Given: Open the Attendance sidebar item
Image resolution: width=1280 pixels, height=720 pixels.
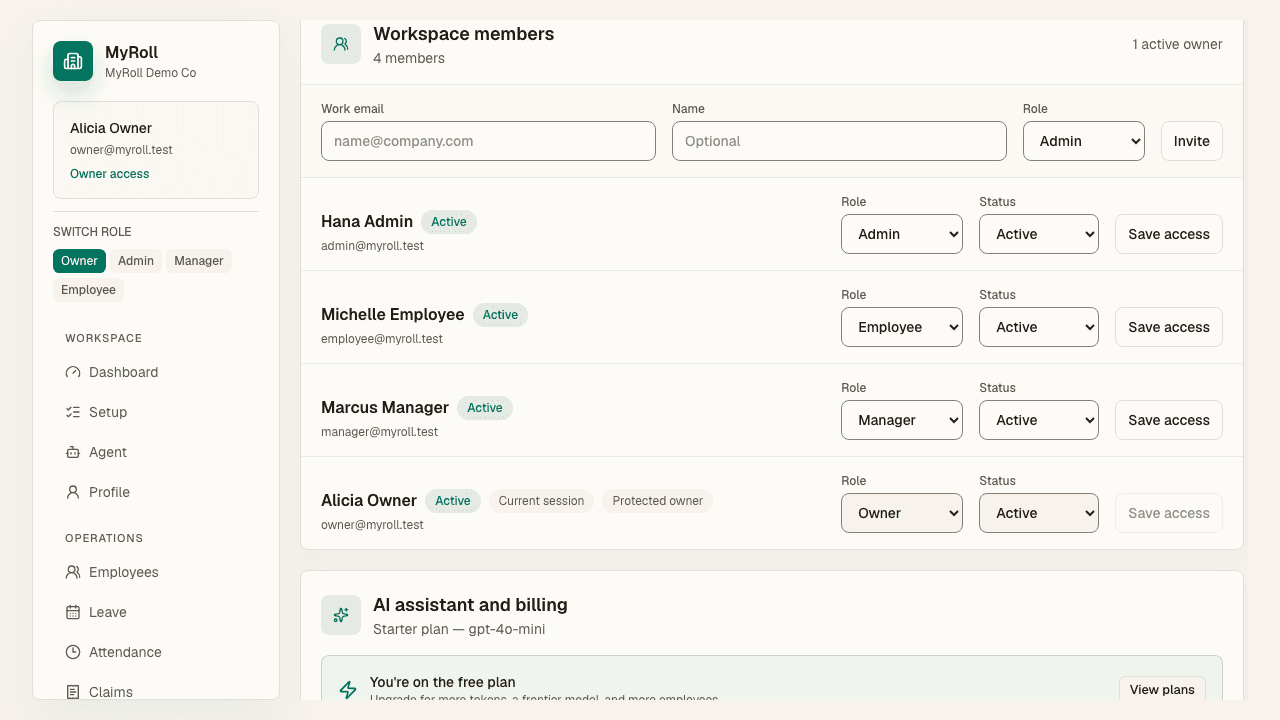Looking at the screenshot, I should click(156, 652).
